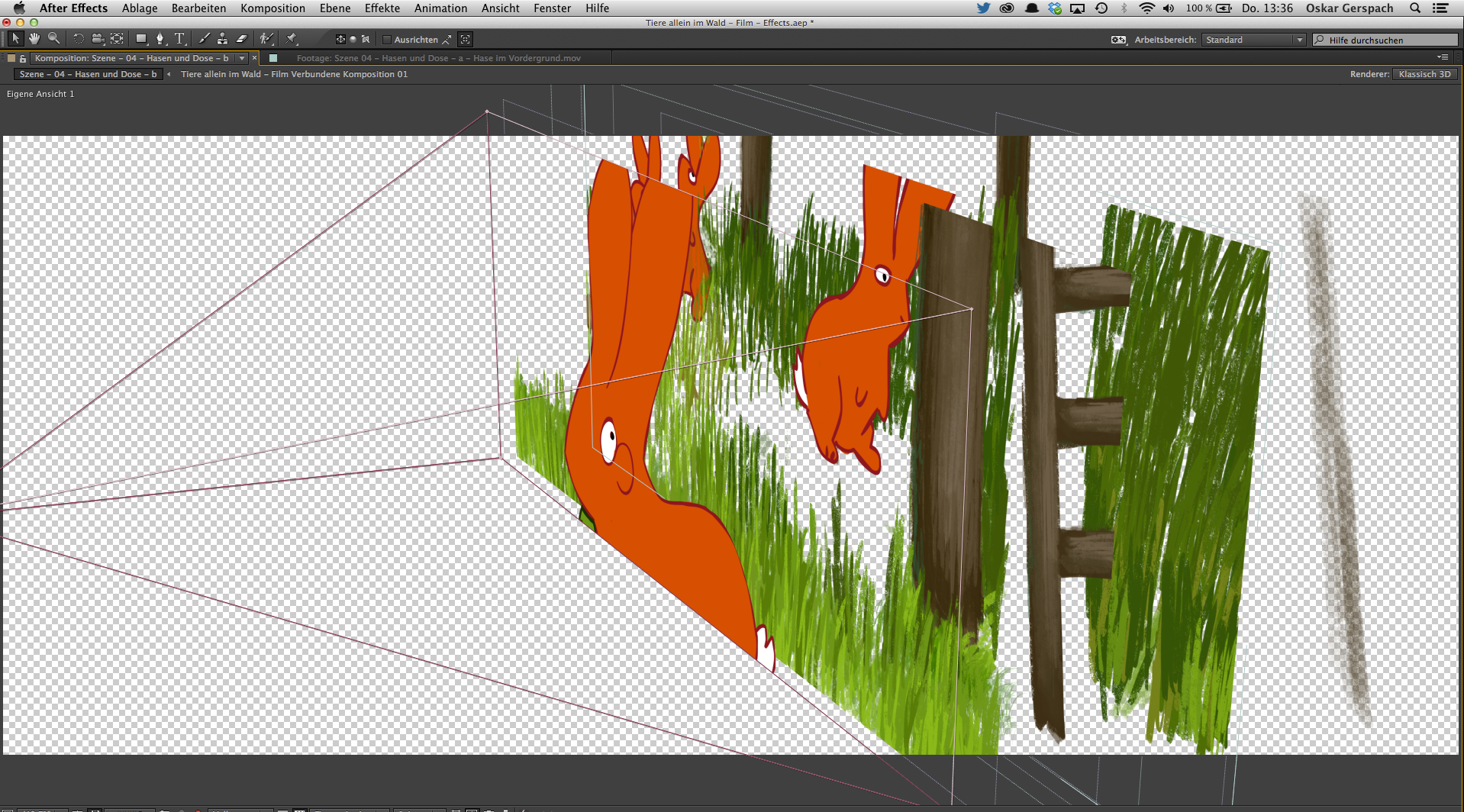The height and width of the screenshot is (812, 1464).
Task: Select the Type (T) tool
Action: click(180, 39)
